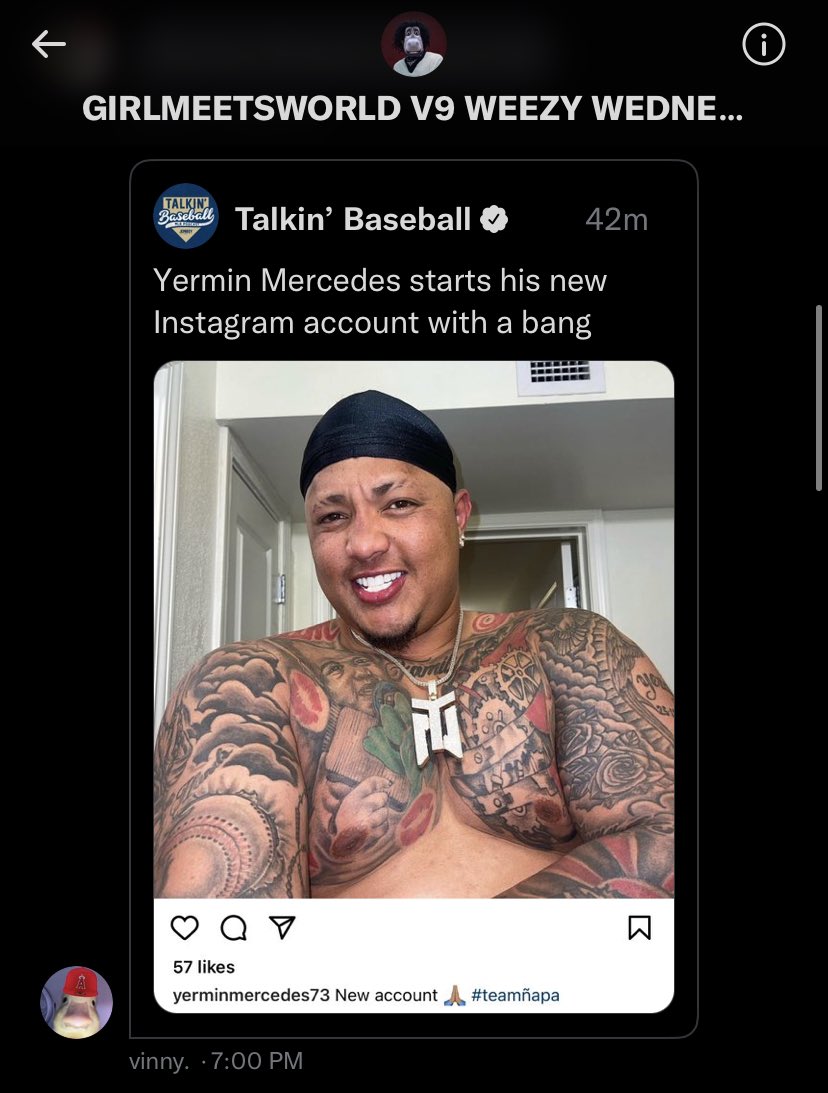Open the GIRLMEETSWORLD V9 group title

[413, 108]
